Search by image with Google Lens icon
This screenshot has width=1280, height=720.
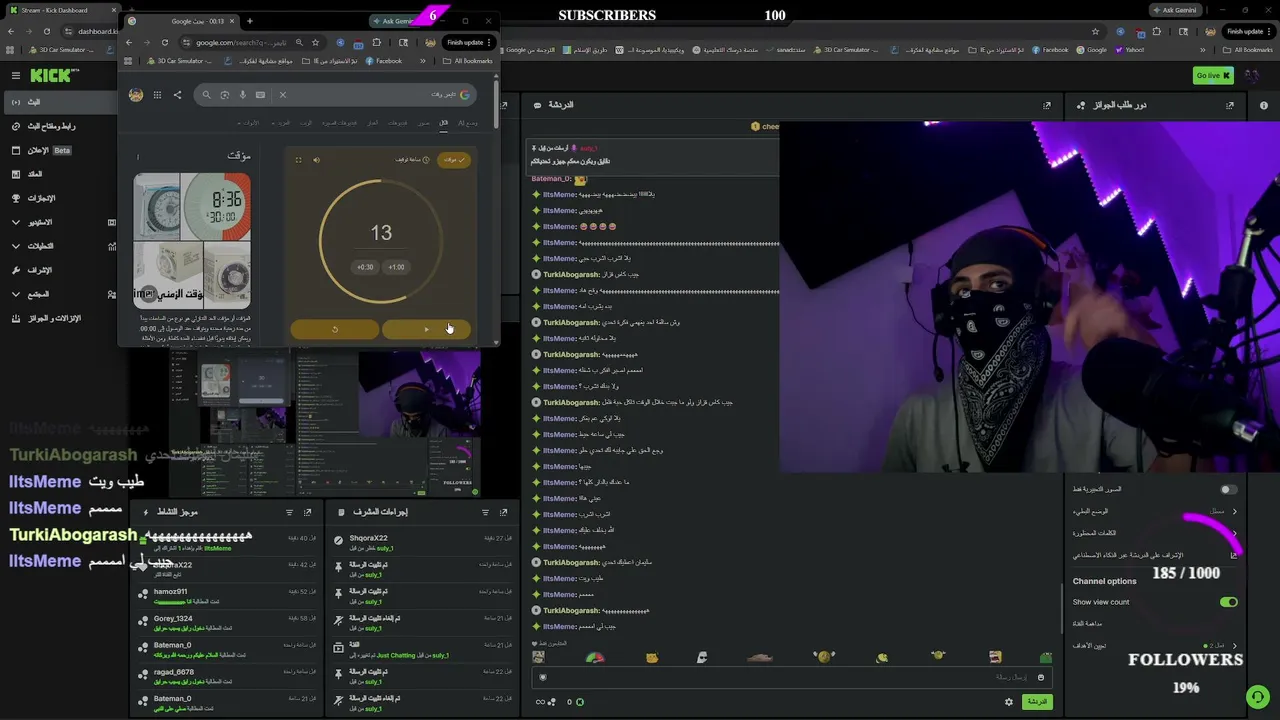[x=225, y=95]
